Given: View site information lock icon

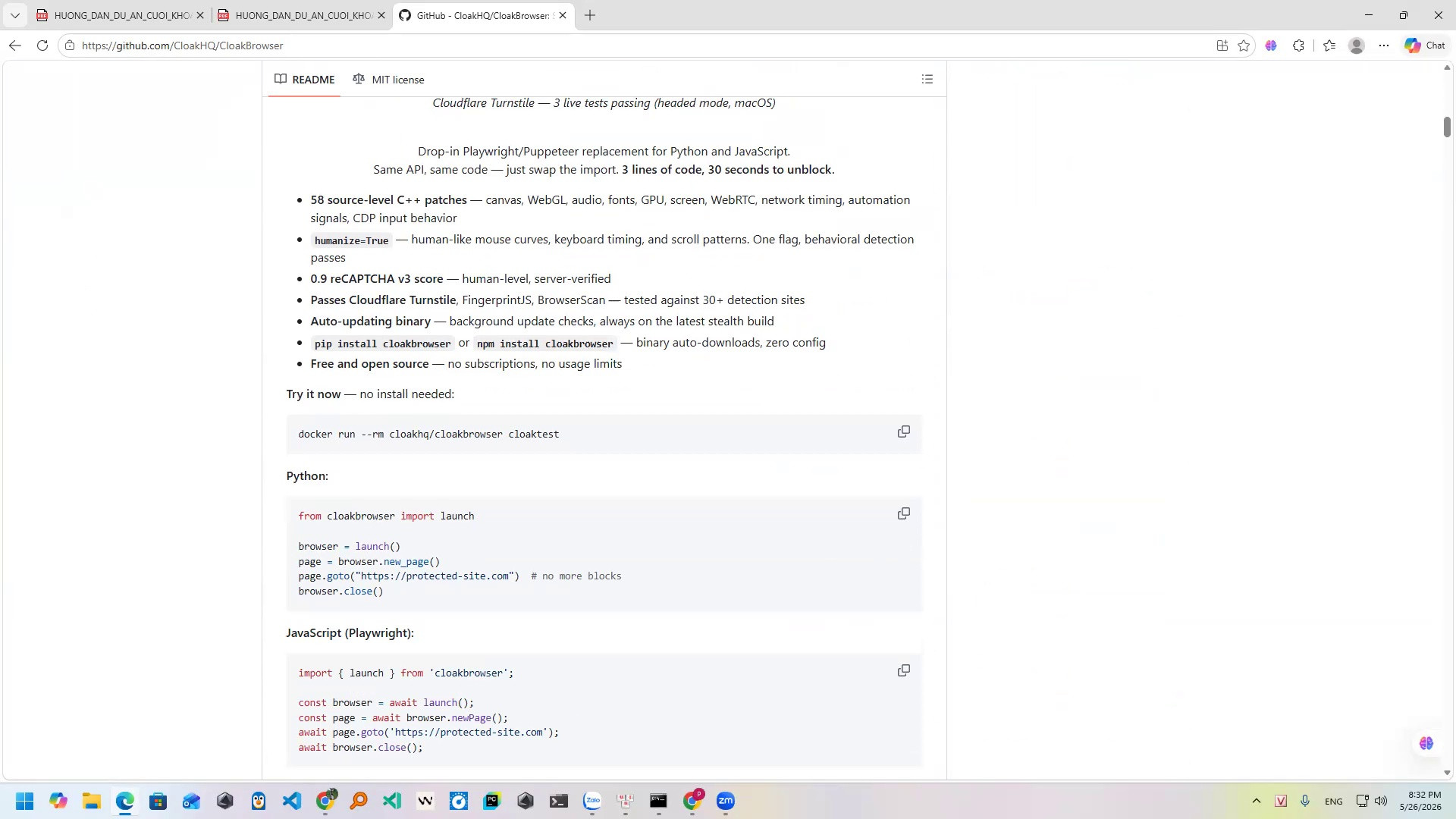Looking at the screenshot, I should click(70, 45).
